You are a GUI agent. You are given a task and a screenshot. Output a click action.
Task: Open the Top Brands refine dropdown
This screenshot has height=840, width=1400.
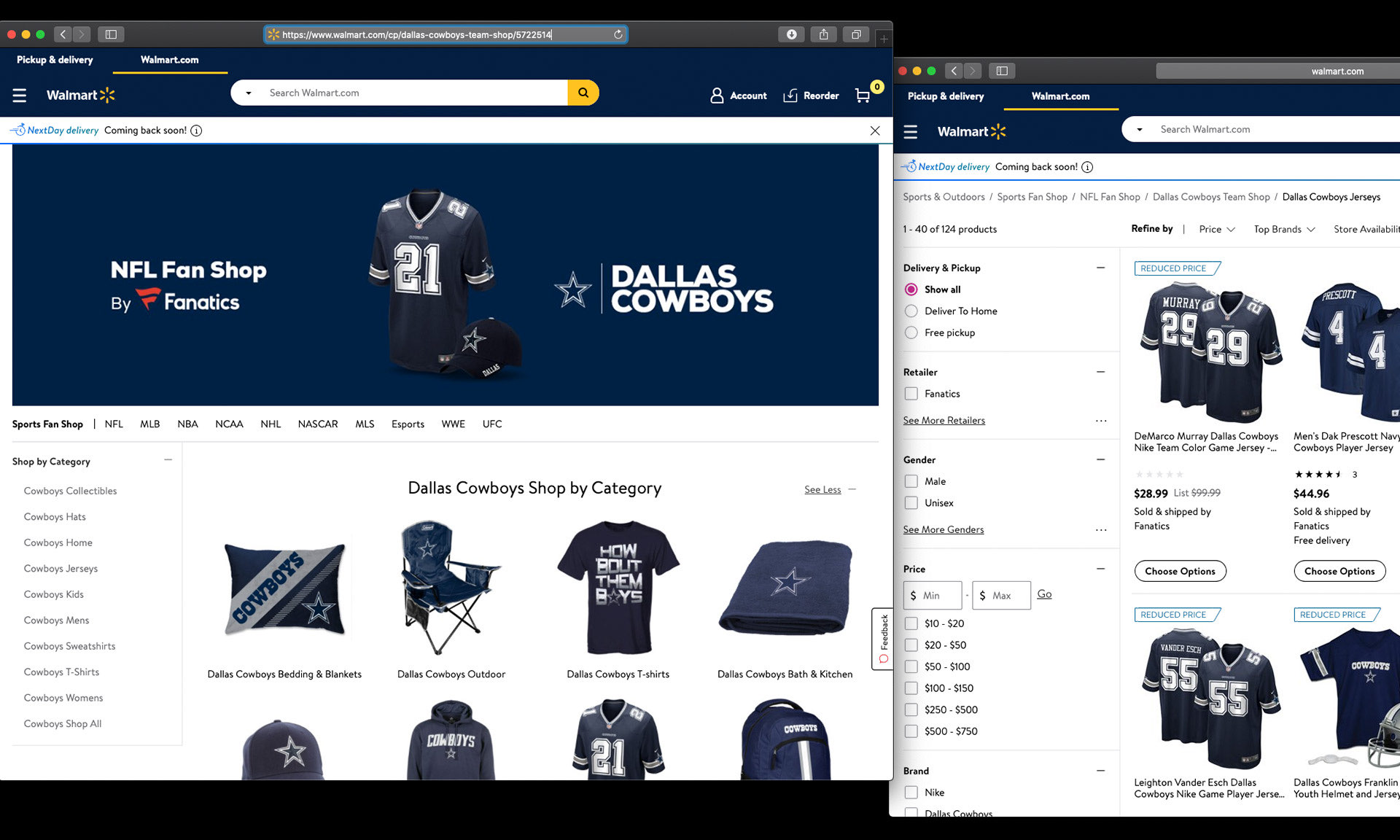coord(1284,229)
